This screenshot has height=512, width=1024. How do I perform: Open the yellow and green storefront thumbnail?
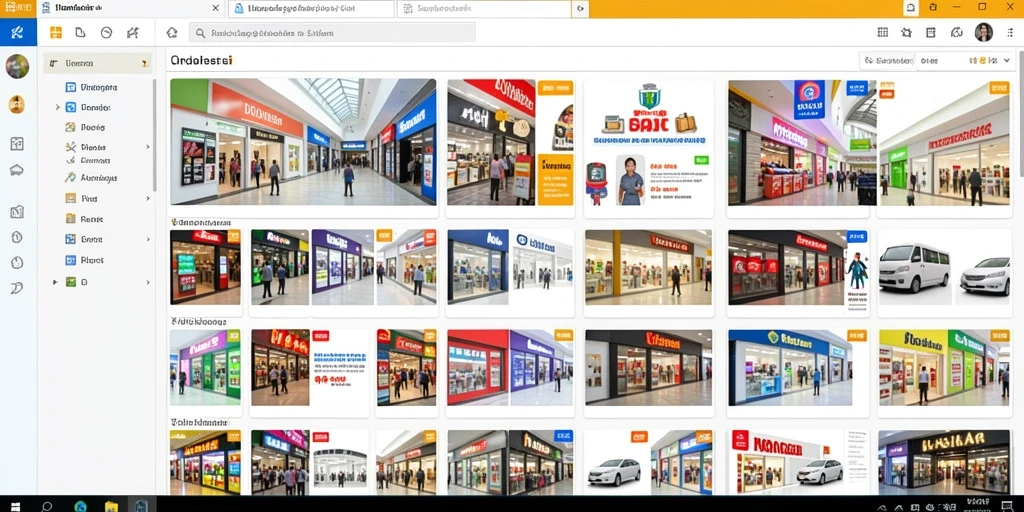click(945, 367)
